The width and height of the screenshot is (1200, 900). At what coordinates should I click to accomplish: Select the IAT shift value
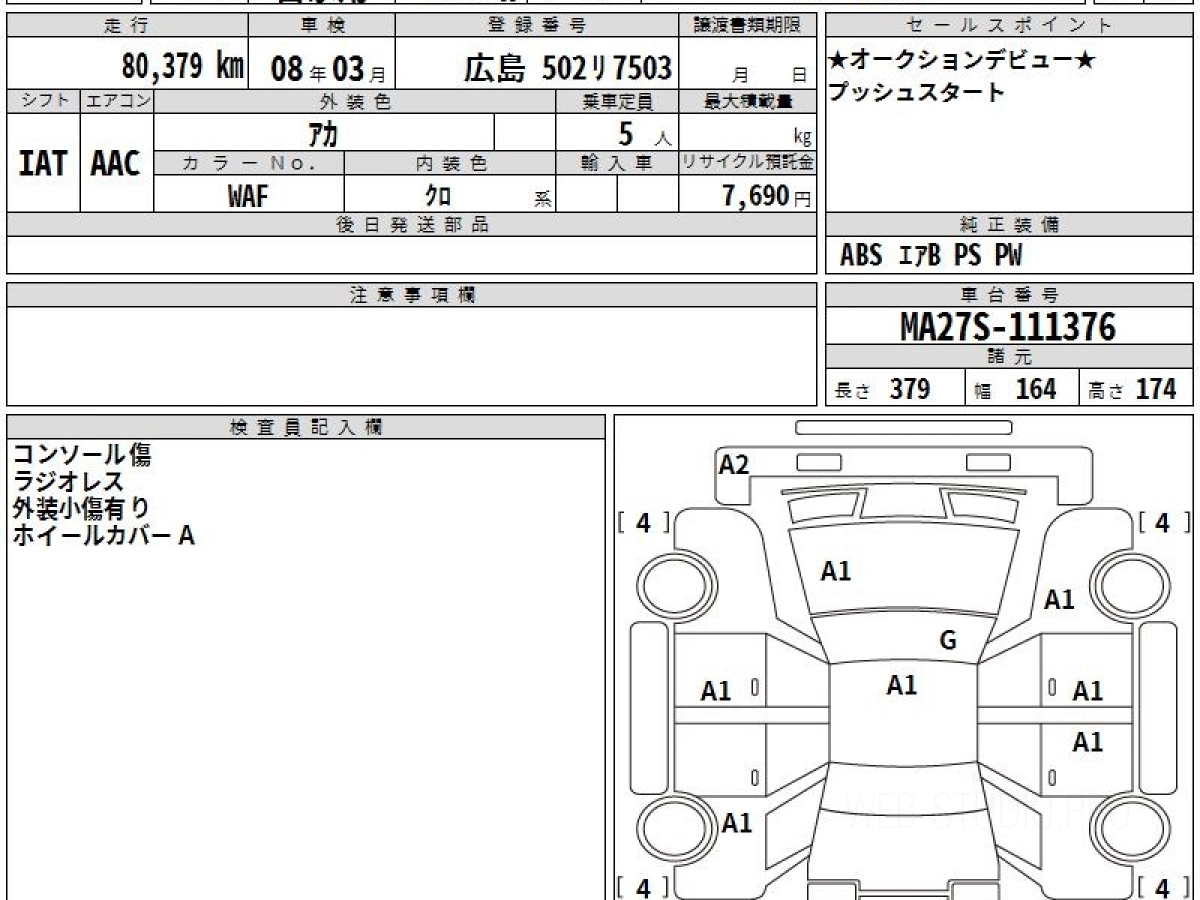(x=43, y=164)
